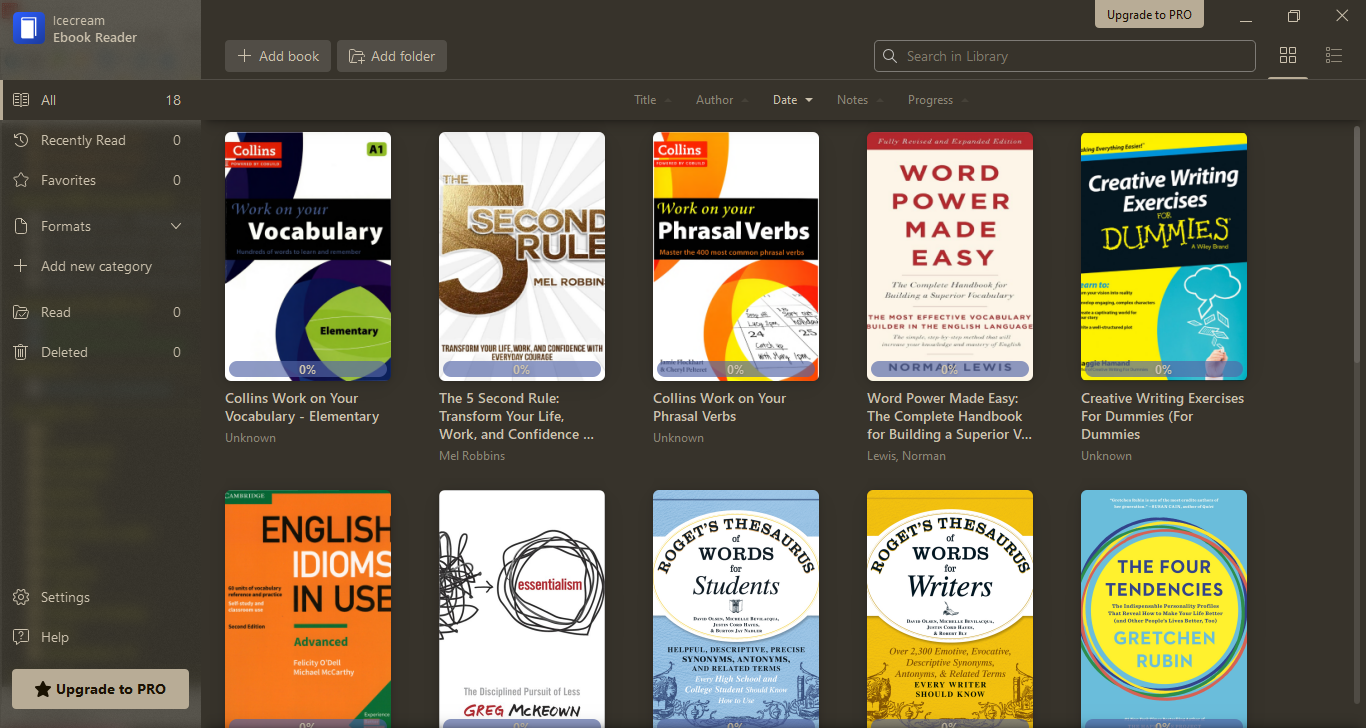This screenshot has height=728, width=1366.
Task: Click title 'The 5 Second Rule: Transform Your Life'
Action: point(516,416)
